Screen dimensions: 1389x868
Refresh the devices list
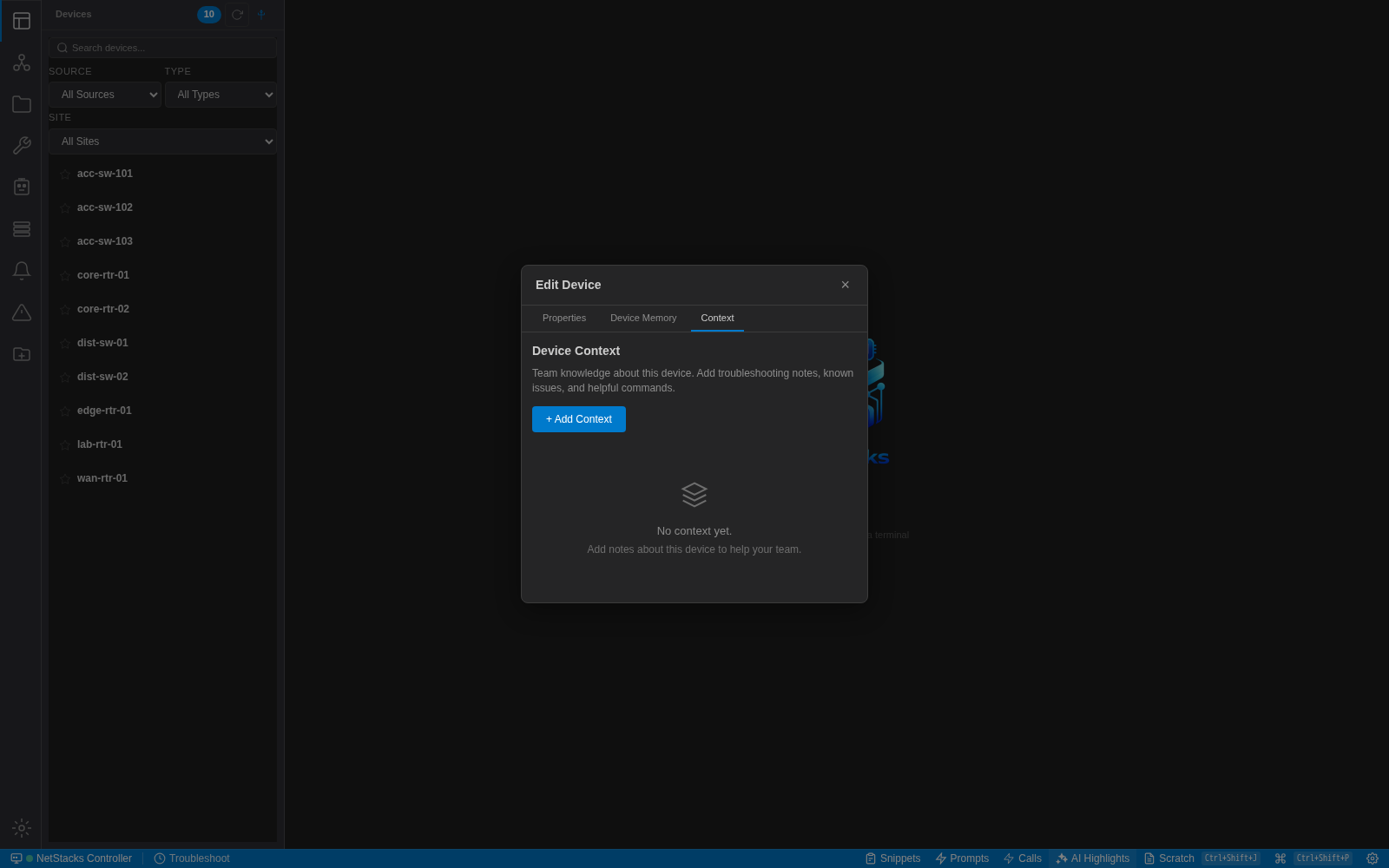coord(237,15)
